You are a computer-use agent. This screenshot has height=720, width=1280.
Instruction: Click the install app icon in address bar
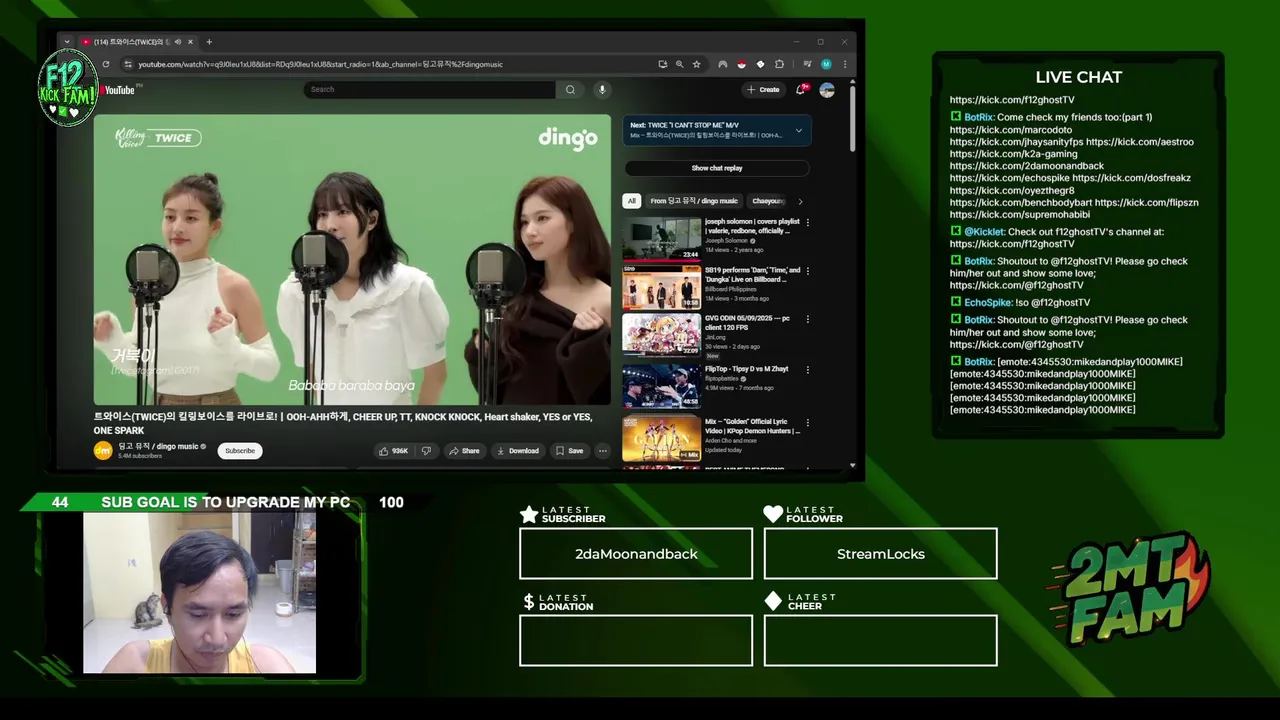662,64
